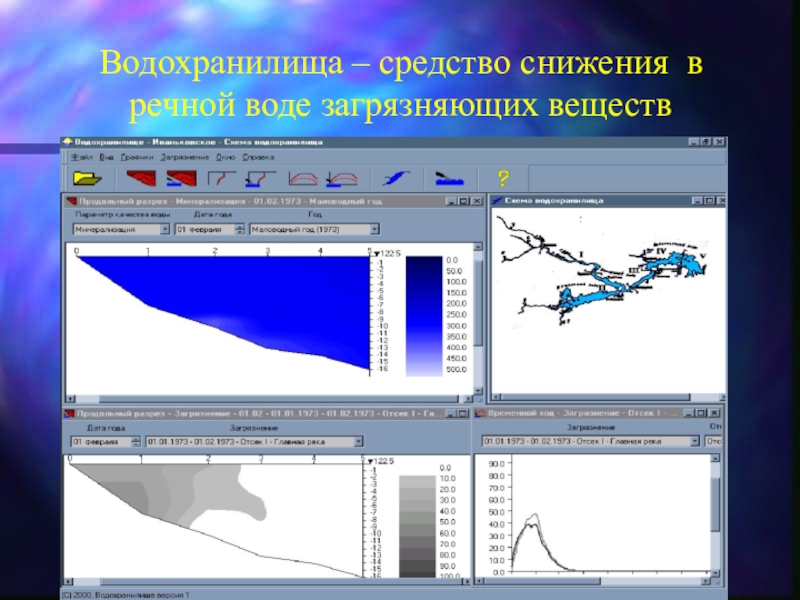This screenshot has width=800, height=600.
Task: Click the 01 февраля field in Минерализация window
Action: [x=205, y=230]
